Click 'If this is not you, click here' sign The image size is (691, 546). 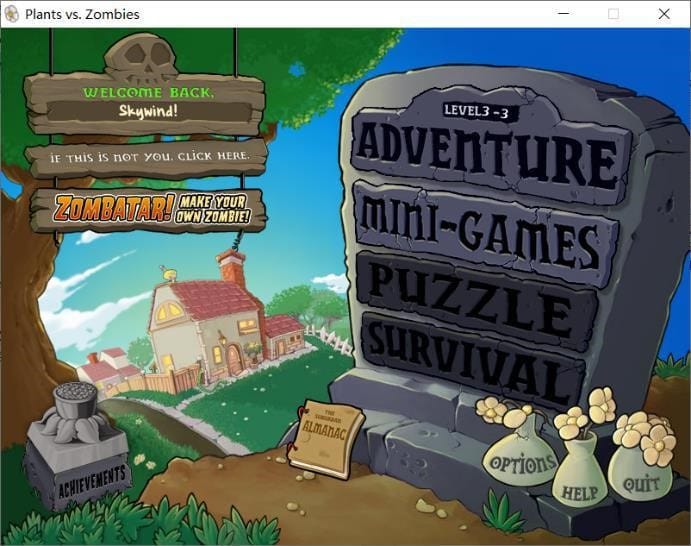pos(147,157)
